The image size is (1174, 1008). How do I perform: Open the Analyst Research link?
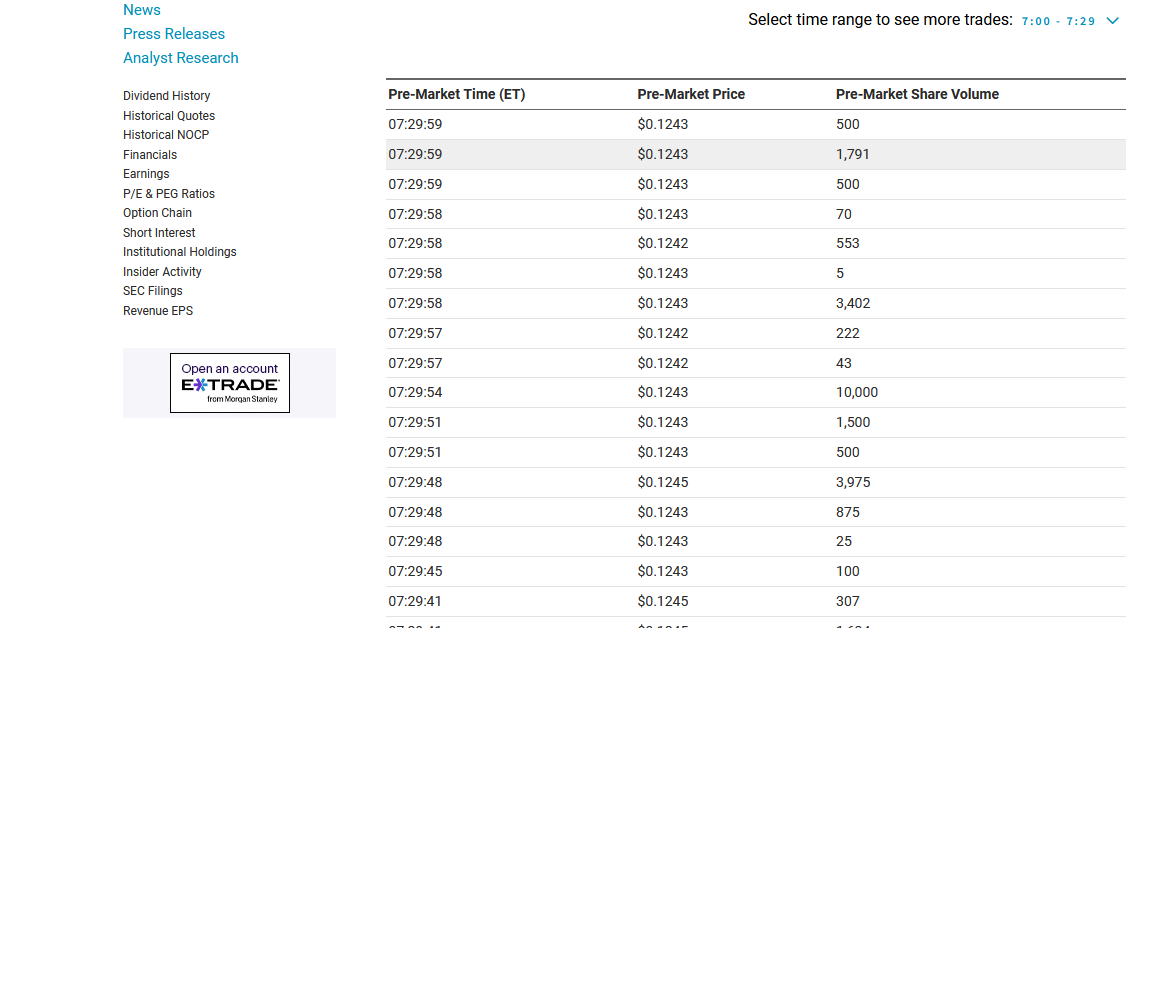tap(180, 58)
